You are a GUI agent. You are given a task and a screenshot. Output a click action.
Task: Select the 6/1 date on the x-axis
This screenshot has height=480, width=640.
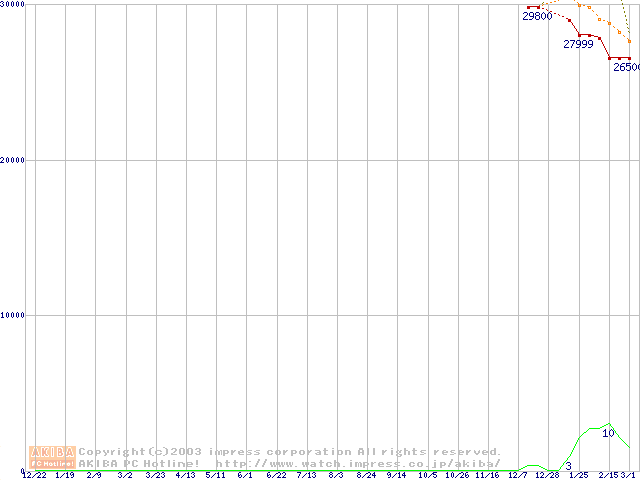pos(244,476)
